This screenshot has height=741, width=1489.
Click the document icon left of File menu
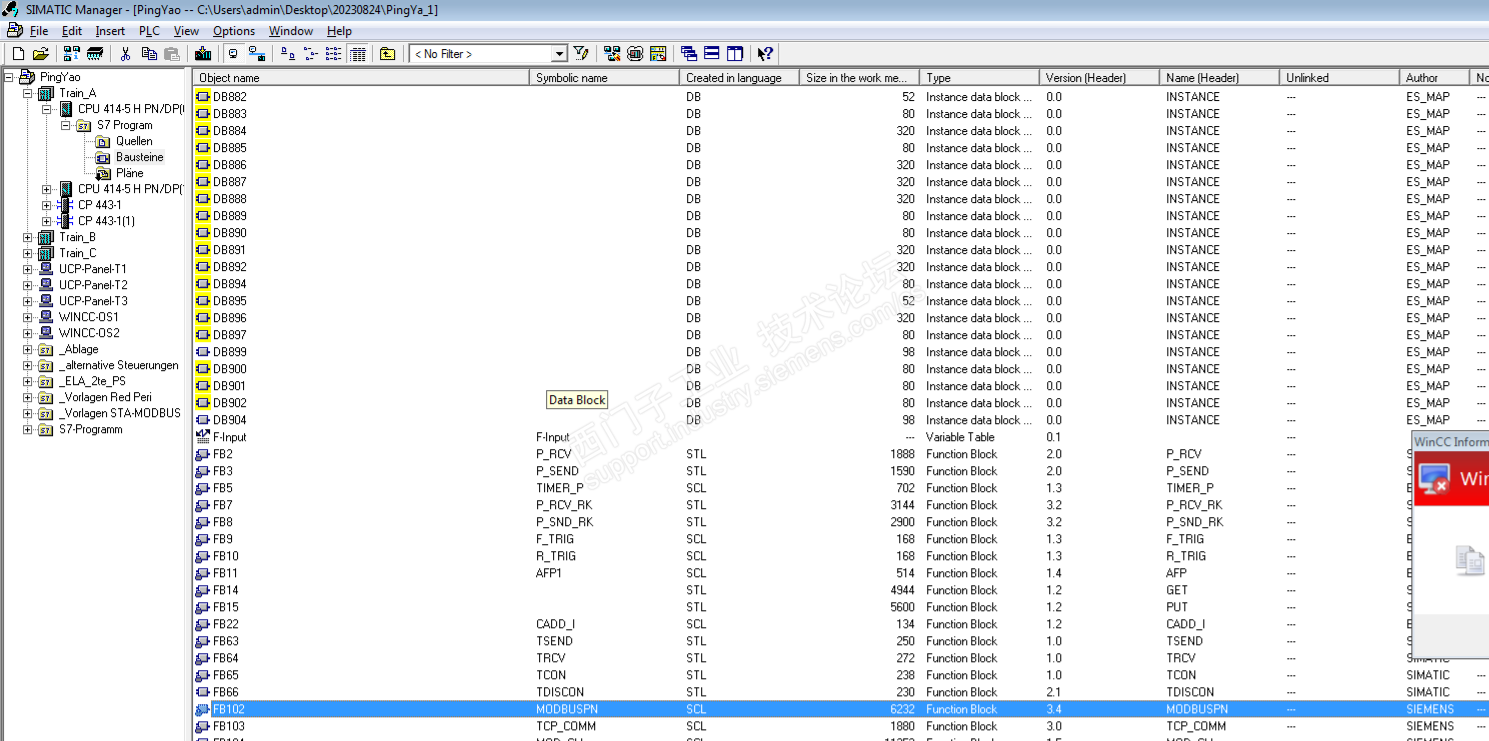point(15,31)
